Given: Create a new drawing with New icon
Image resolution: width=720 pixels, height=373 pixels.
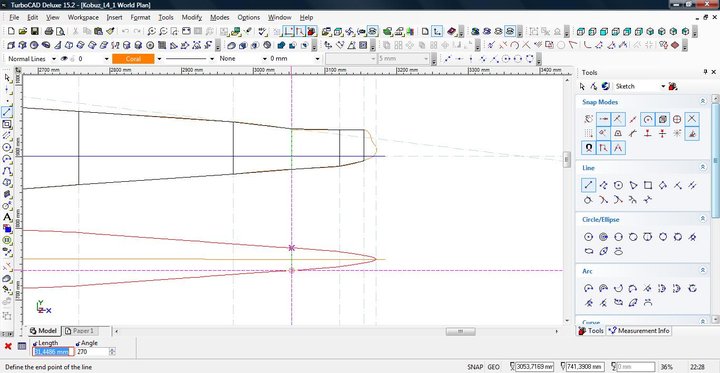Looking at the screenshot, I should (x=11, y=32).
